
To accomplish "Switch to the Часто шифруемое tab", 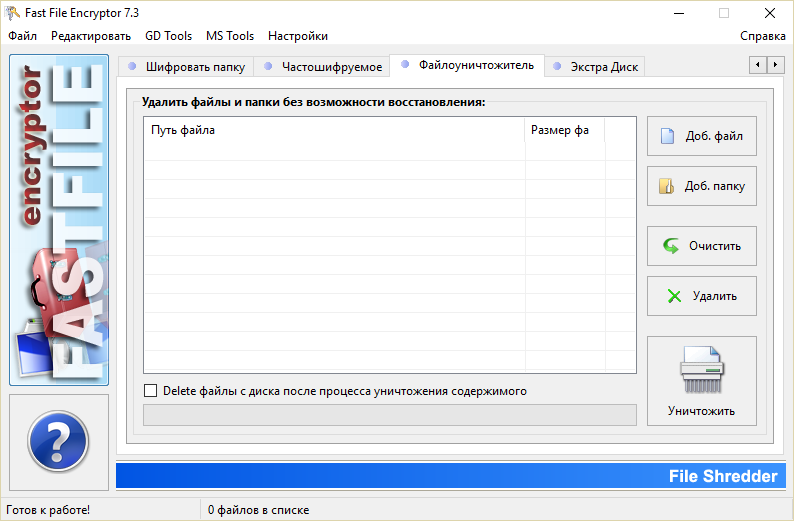I will click(x=322, y=67).
